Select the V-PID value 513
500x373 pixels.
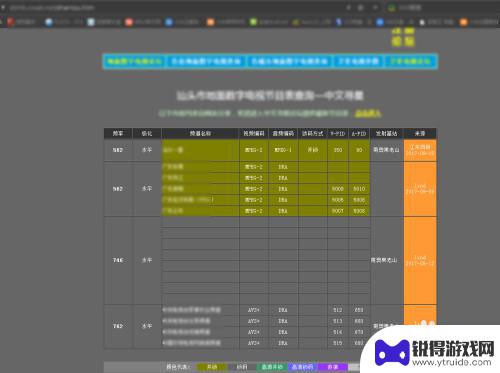point(338,321)
